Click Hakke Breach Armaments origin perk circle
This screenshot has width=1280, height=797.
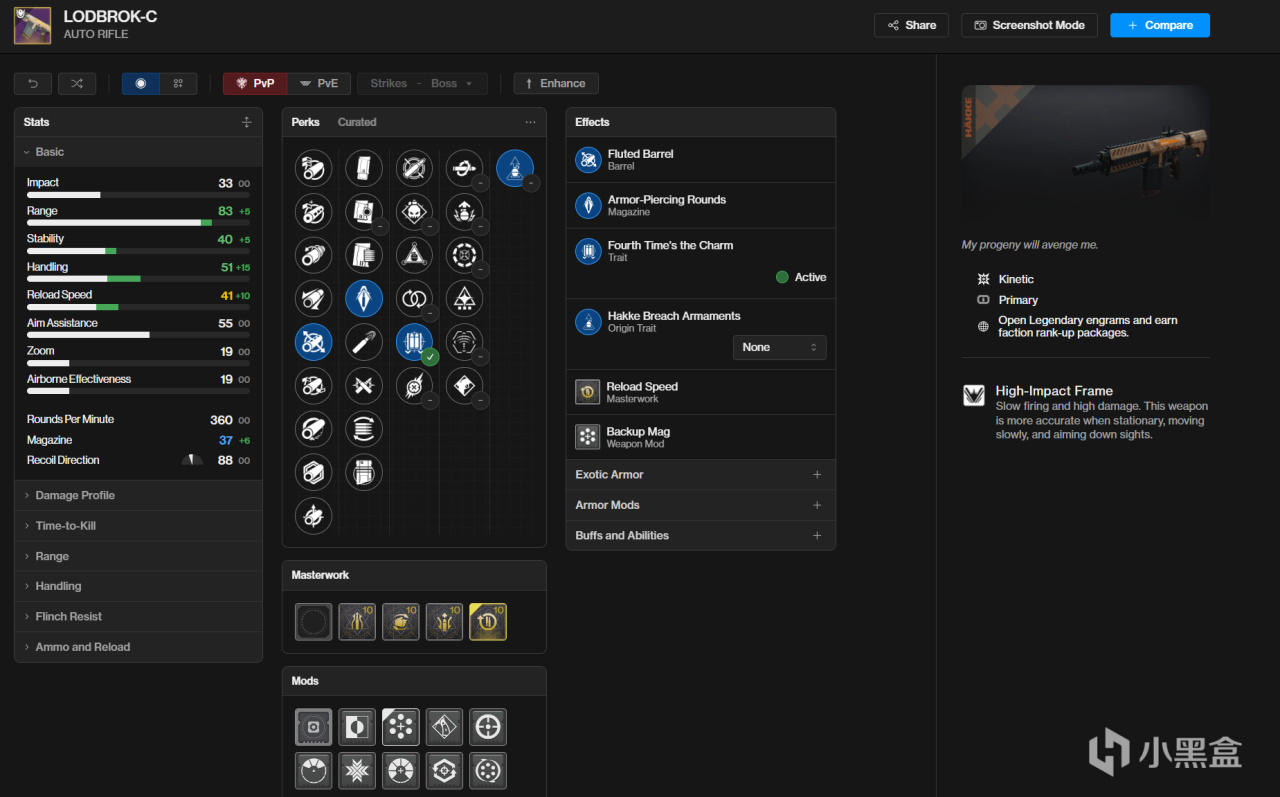coord(515,168)
